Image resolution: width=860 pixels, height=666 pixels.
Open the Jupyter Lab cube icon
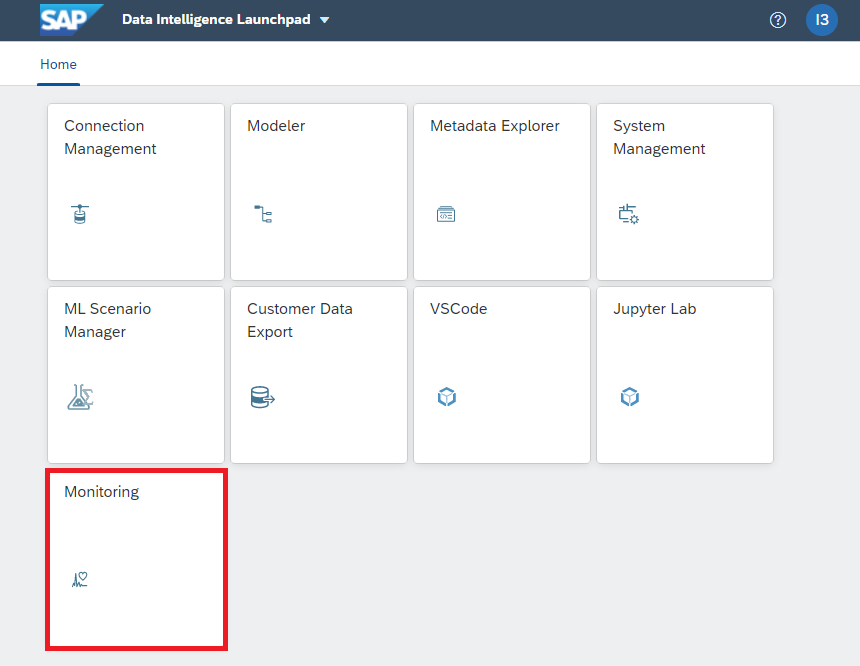click(x=630, y=397)
